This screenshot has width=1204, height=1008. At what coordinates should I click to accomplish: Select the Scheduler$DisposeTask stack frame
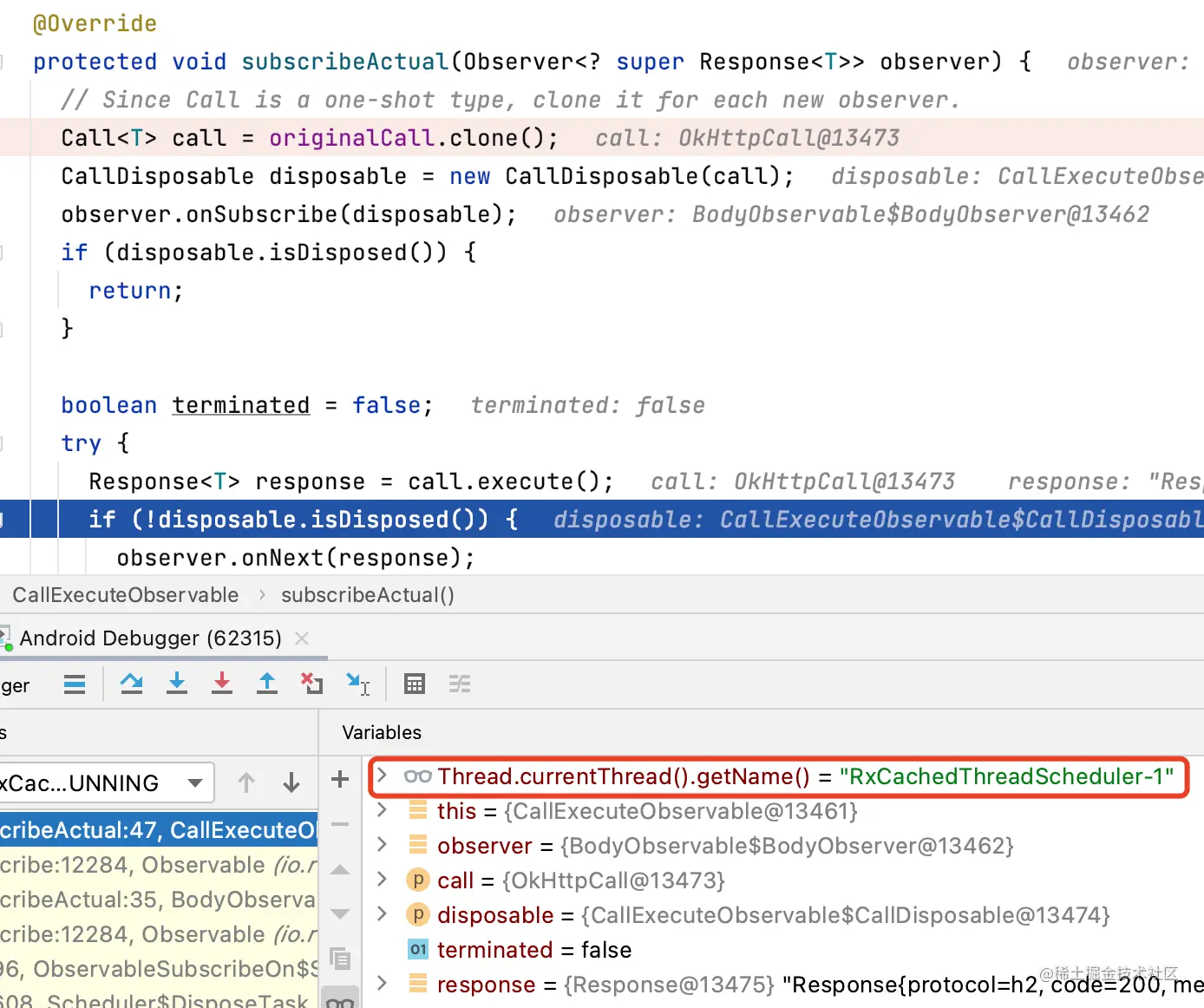(159, 1000)
